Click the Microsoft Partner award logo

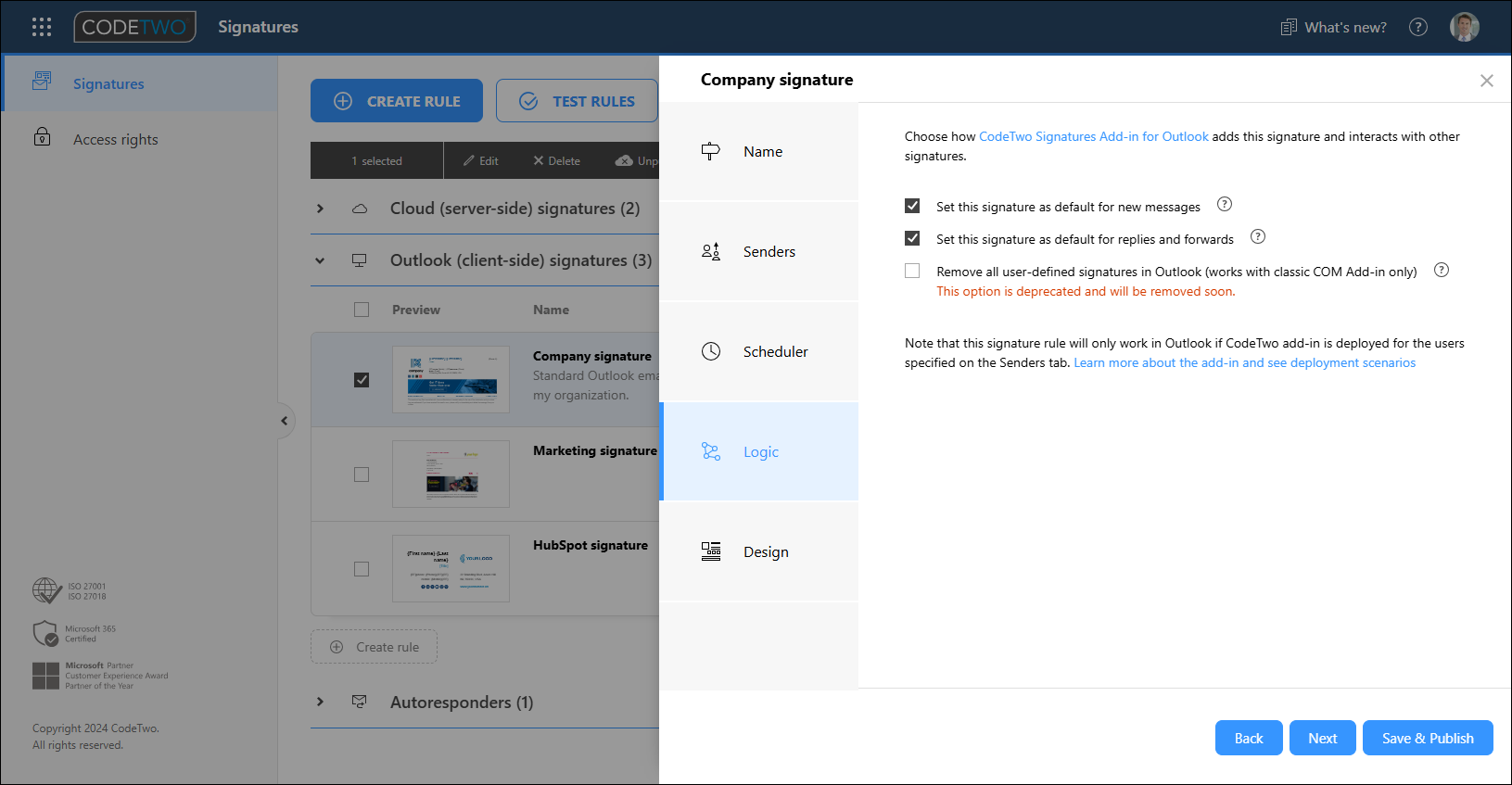click(100, 676)
